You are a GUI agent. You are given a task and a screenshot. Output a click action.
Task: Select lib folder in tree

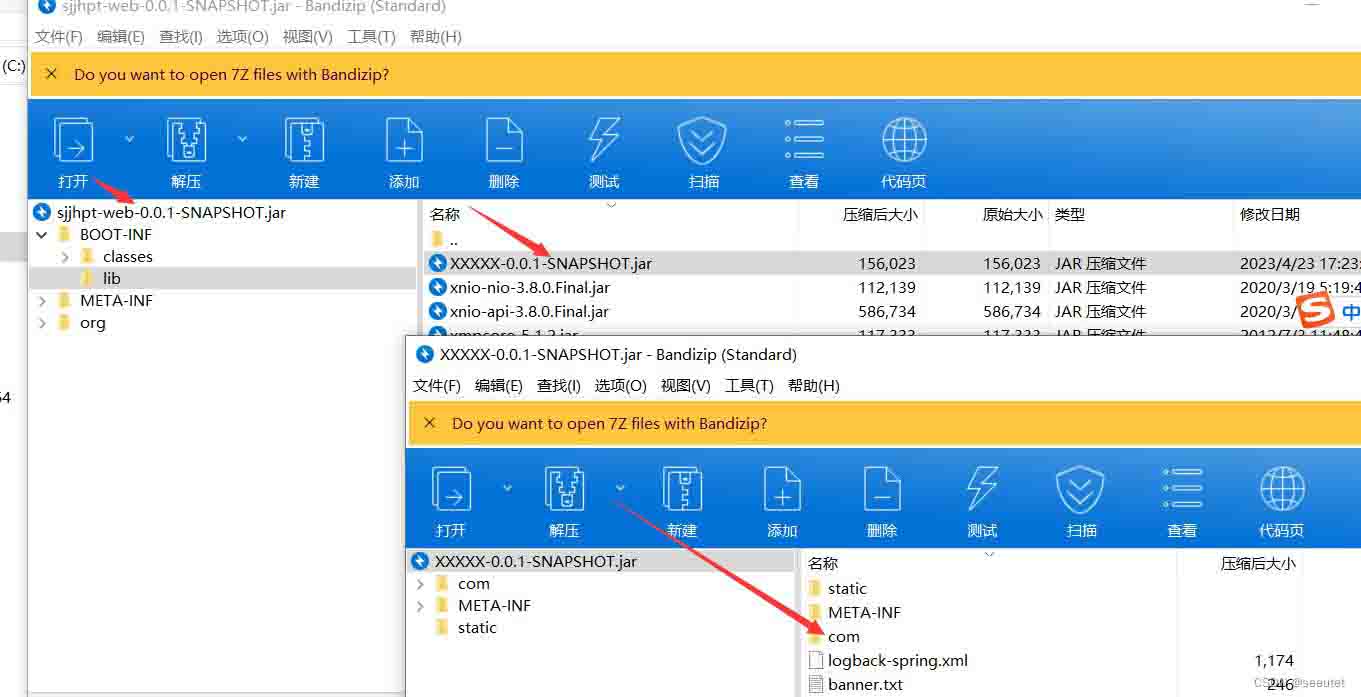point(111,279)
